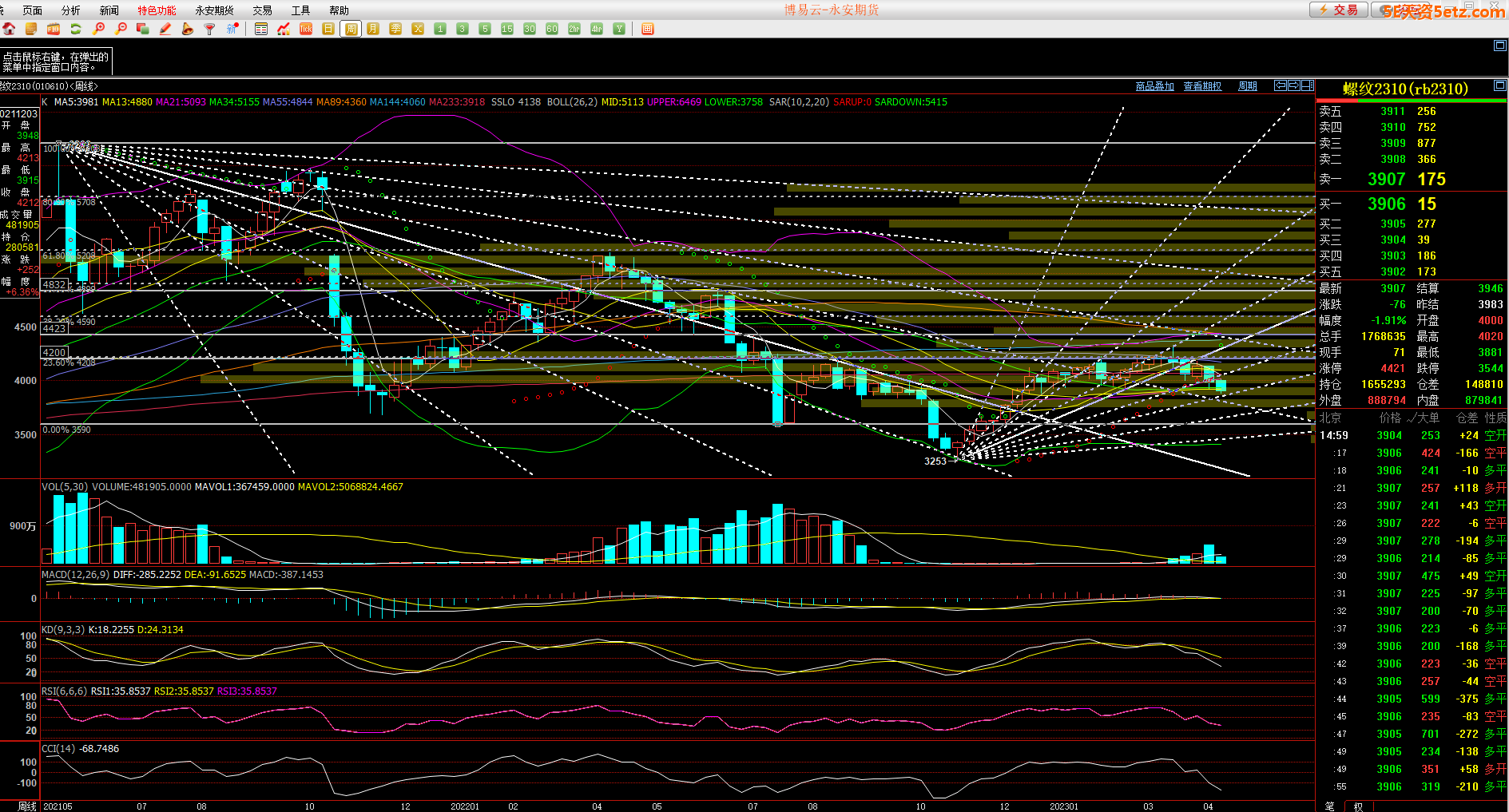
Task: Open the 永安期货 menu
Action: (x=214, y=10)
